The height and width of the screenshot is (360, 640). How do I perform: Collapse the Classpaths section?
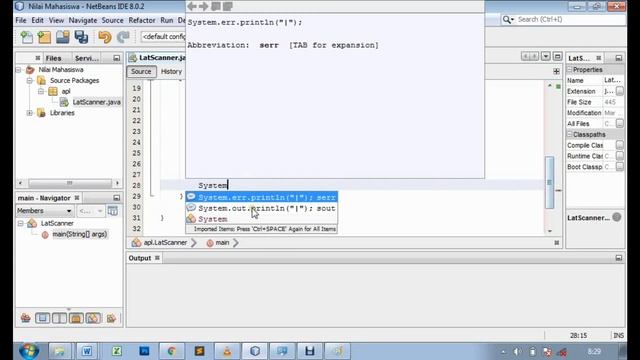click(x=570, y=134)
